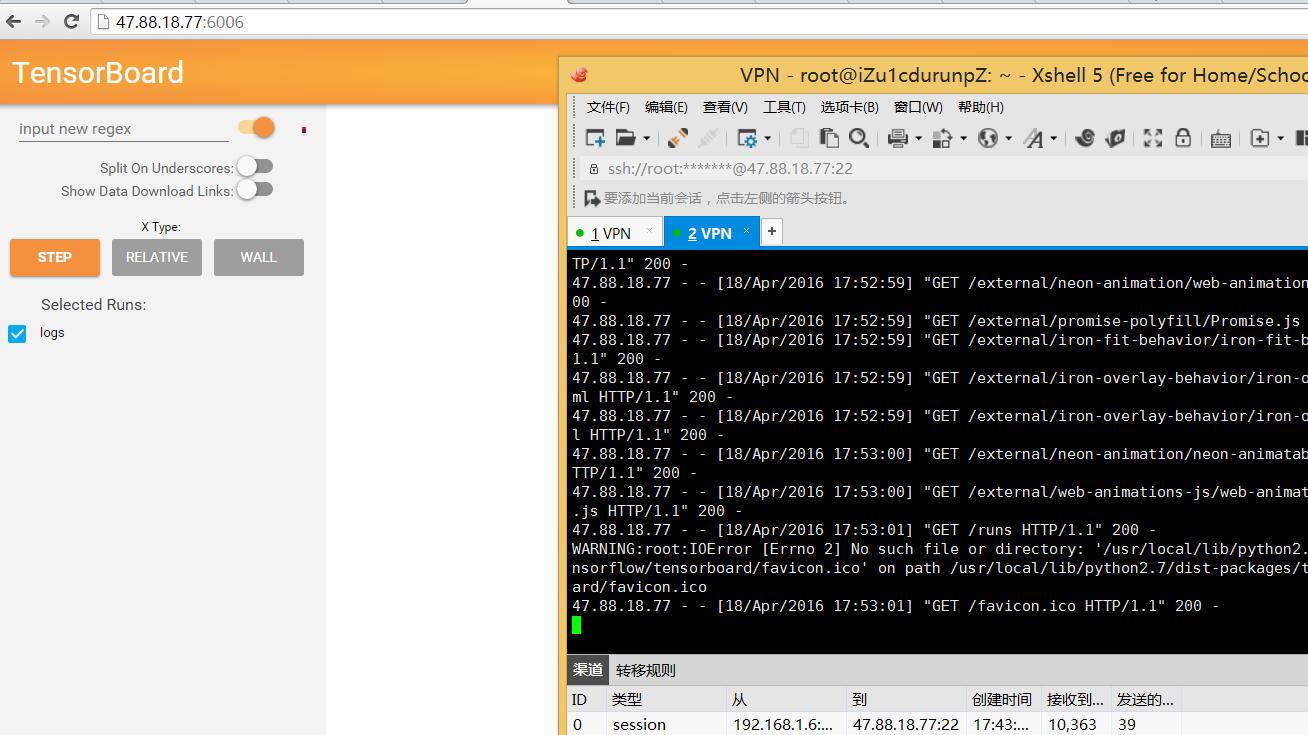The image size is (1308, 735).
Task: Click the Xagent leaf icon
Action: [1115, 138]
